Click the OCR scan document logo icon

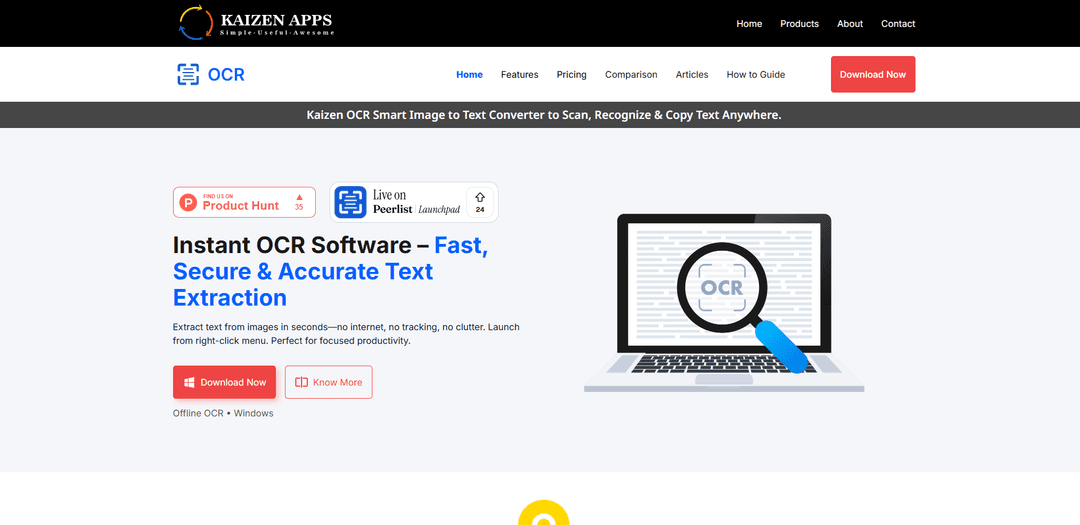188,74
